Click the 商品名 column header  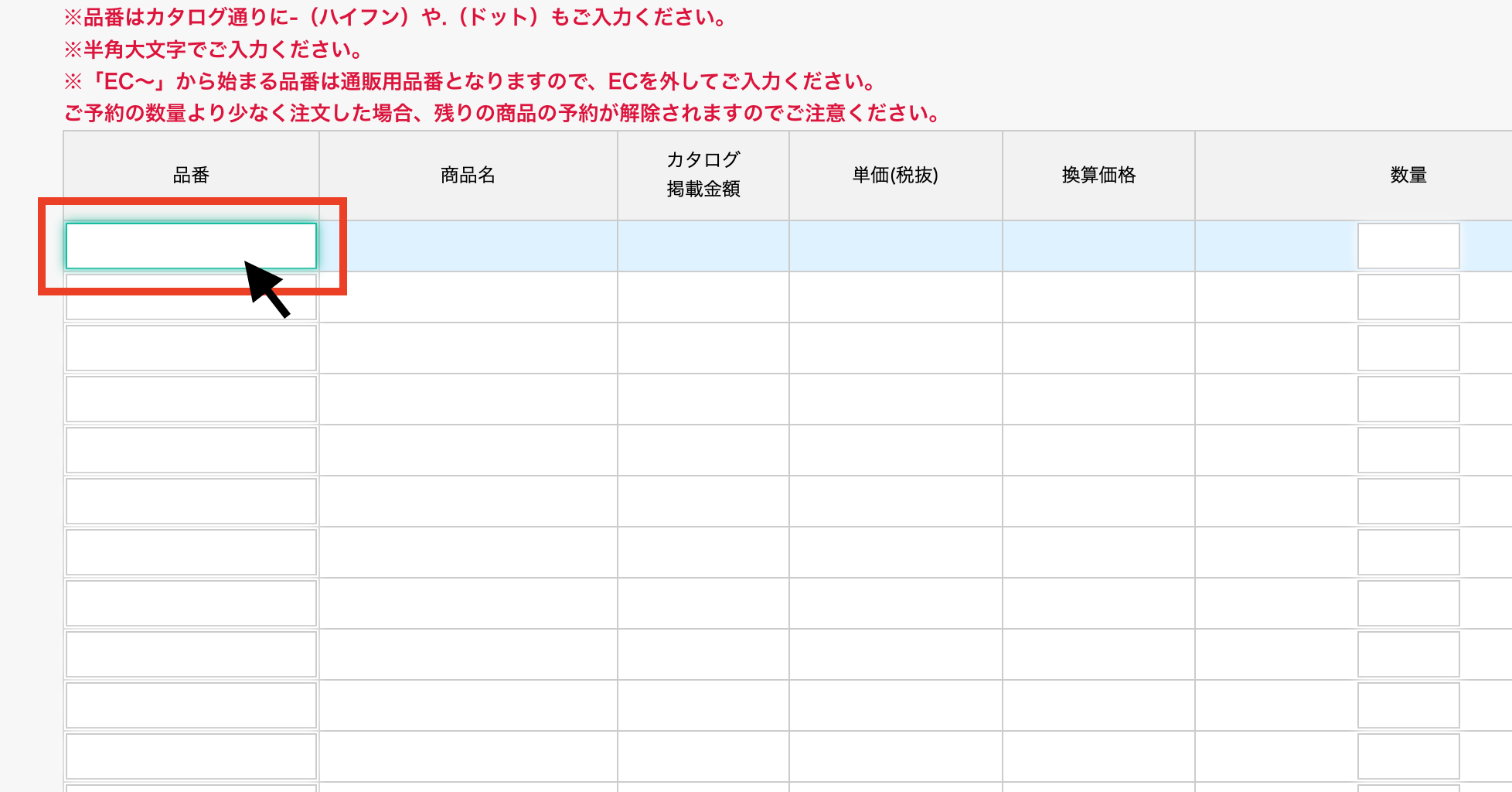468,176
